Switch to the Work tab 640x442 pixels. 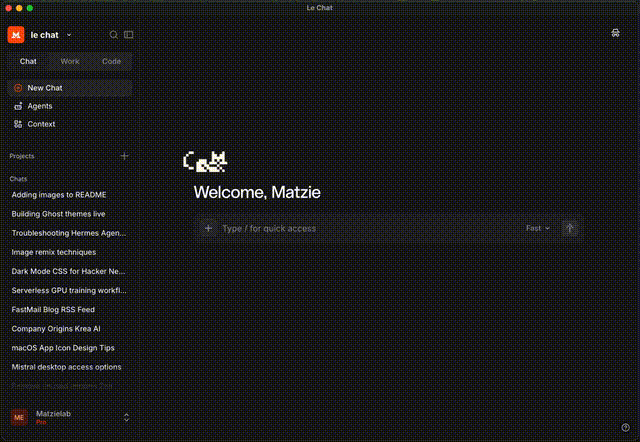(x=70, y=61)
